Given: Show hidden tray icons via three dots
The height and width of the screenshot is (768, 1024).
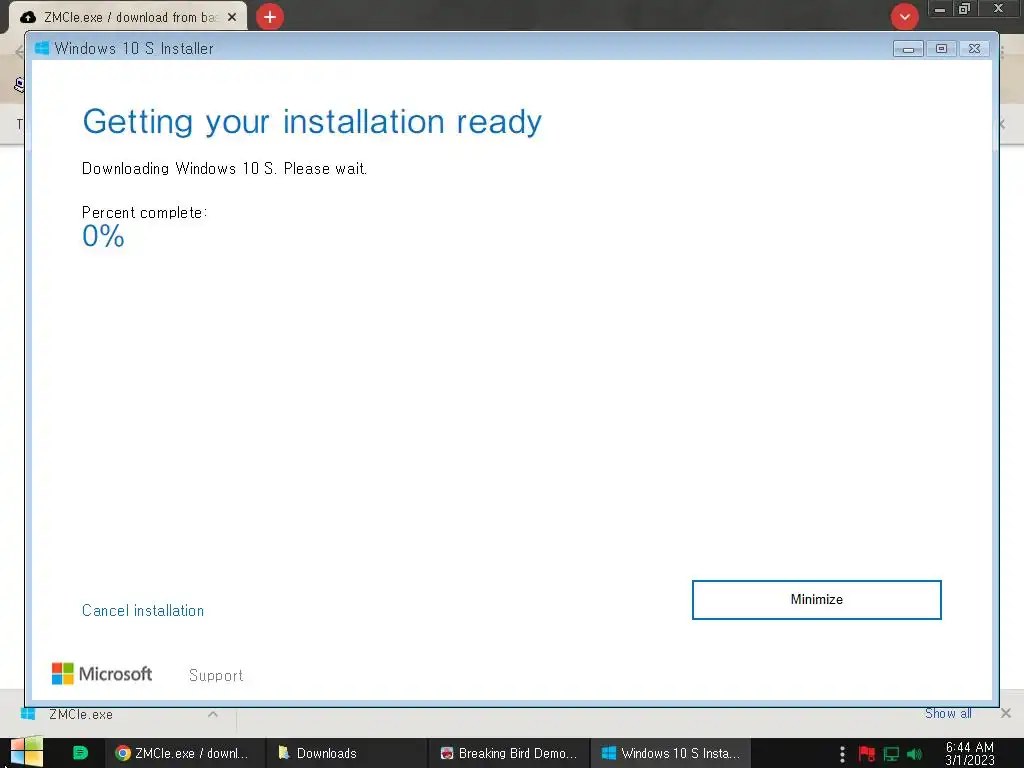Looking at the screenshot, I should (x=842, y=754).
